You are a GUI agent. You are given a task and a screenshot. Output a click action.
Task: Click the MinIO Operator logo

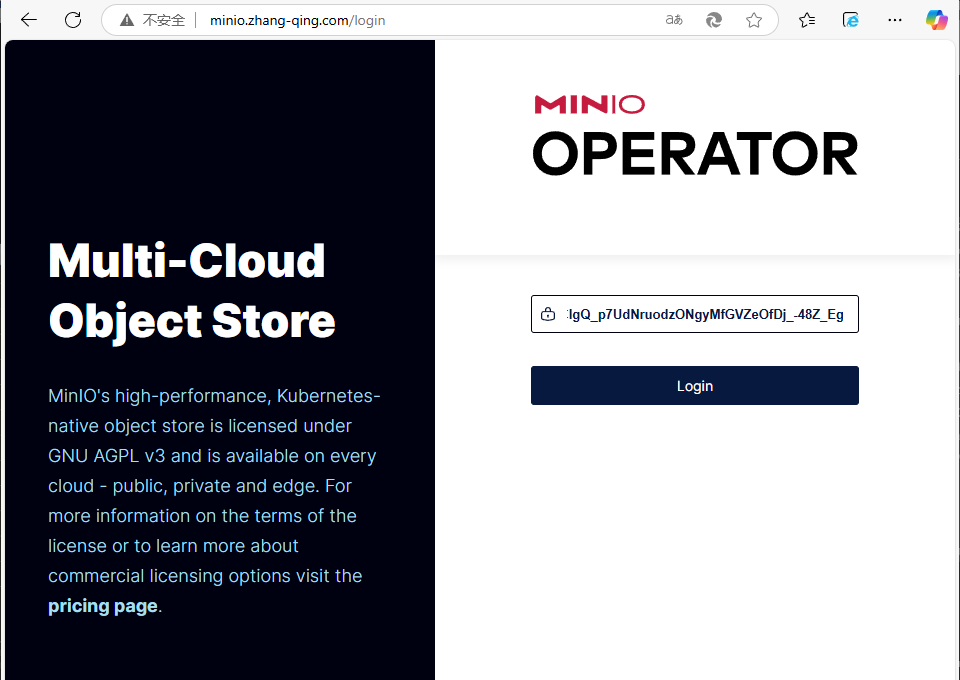(695, 135)
